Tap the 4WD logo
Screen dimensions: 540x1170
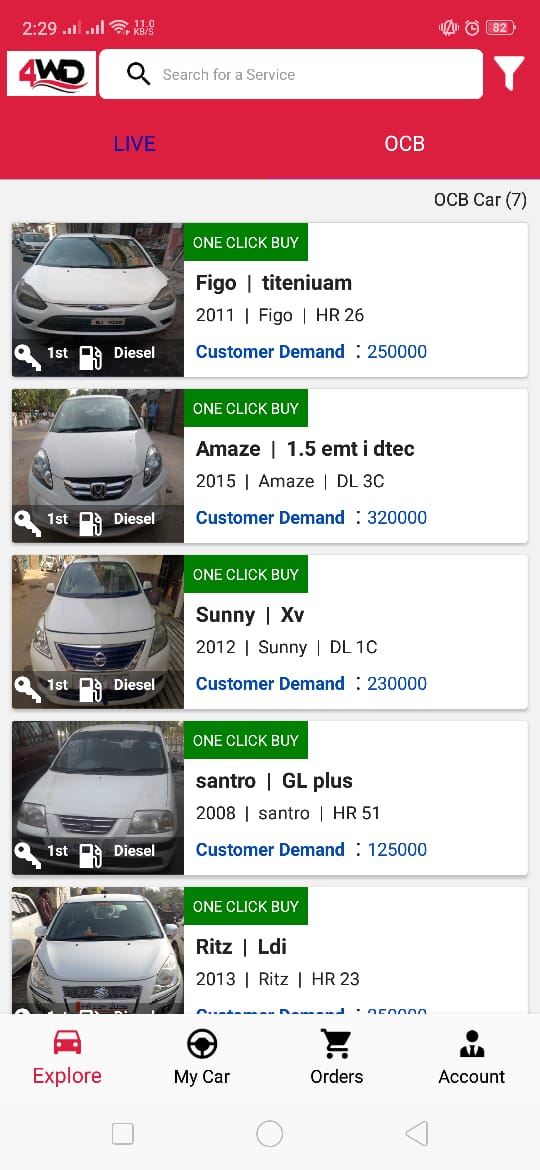pyautogui.click(x=51, y=73)
